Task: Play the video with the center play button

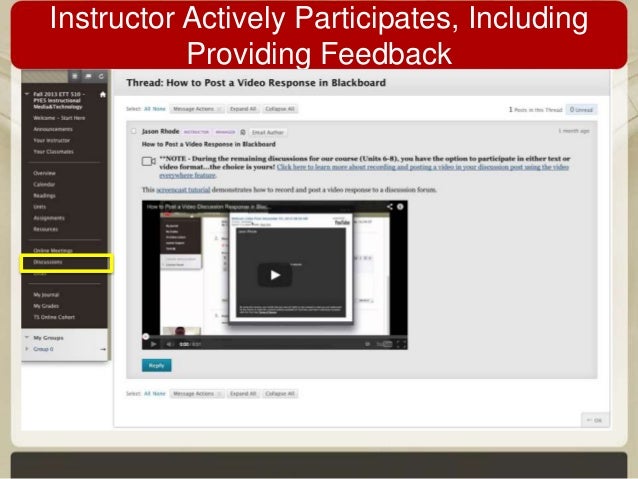Action: [x=275, y=275]
